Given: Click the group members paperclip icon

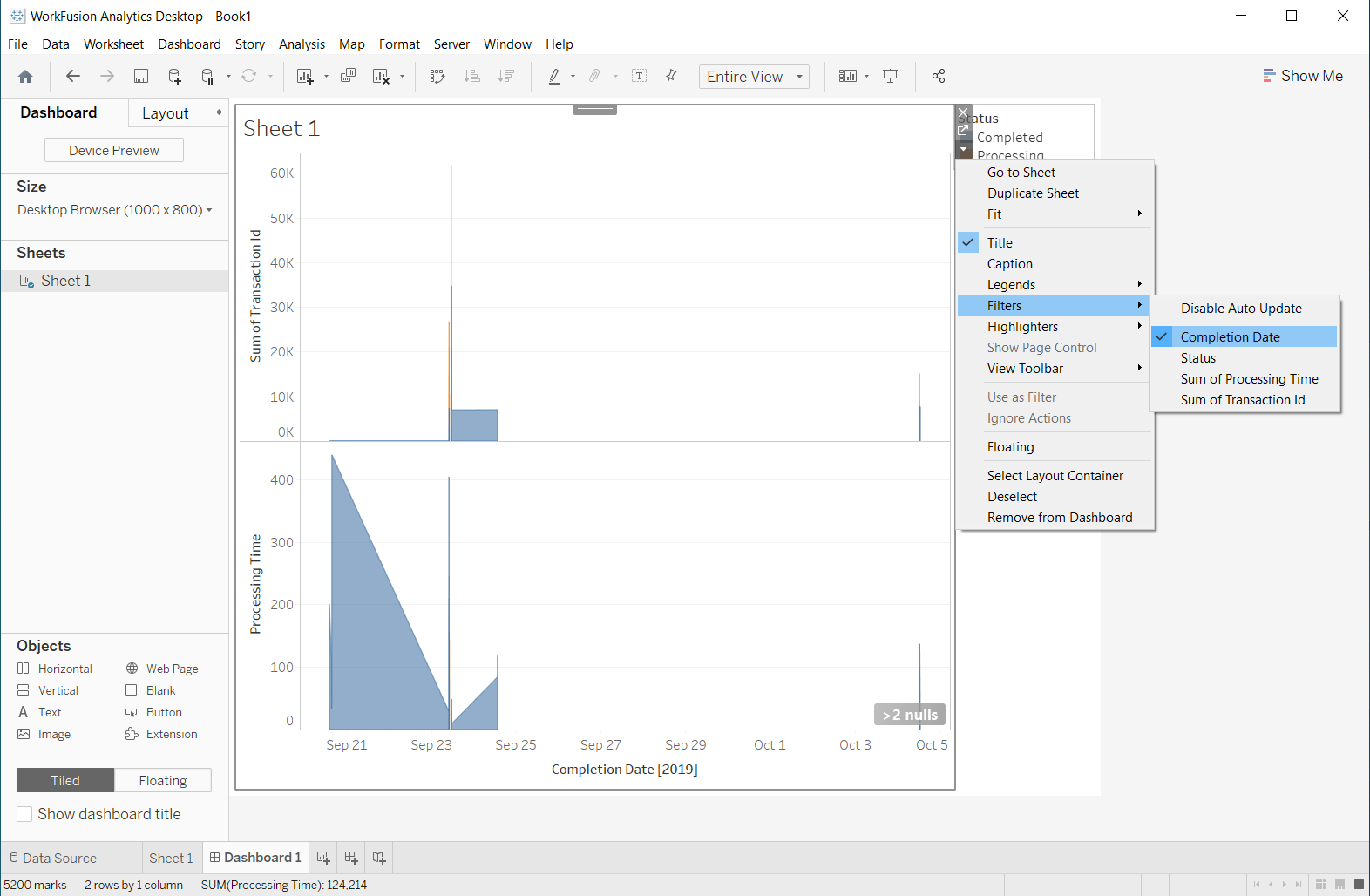Looking at the screenshot, I should (x=595, y=77).
